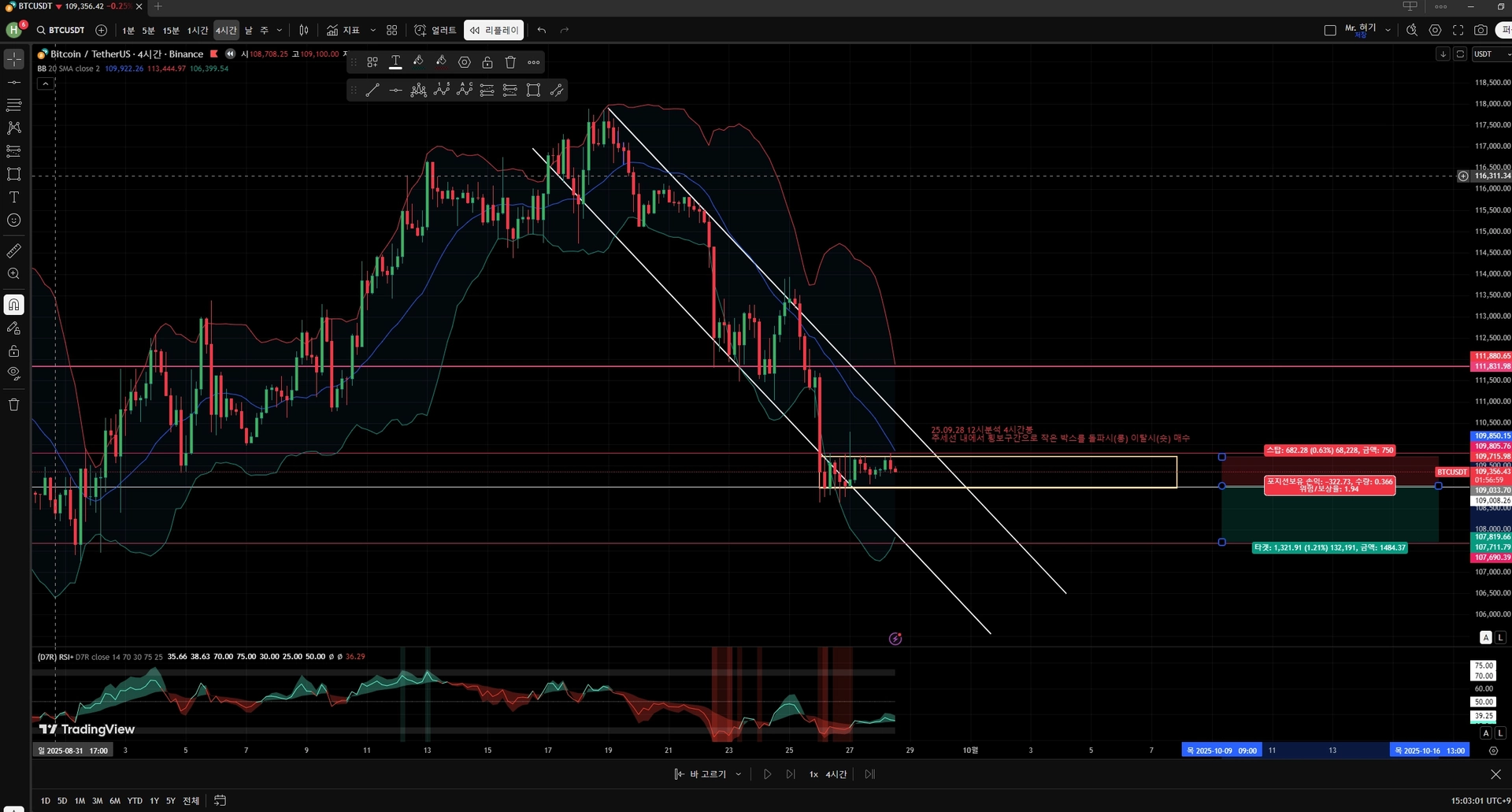Open chart settings hexagon in the top bar
This screenshot has height=812, width=1512.
1435,30
